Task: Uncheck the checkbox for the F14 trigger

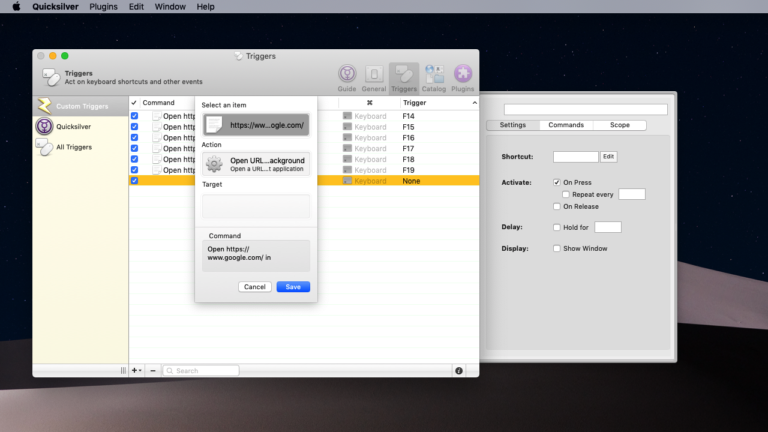Action: coord(135,116)
